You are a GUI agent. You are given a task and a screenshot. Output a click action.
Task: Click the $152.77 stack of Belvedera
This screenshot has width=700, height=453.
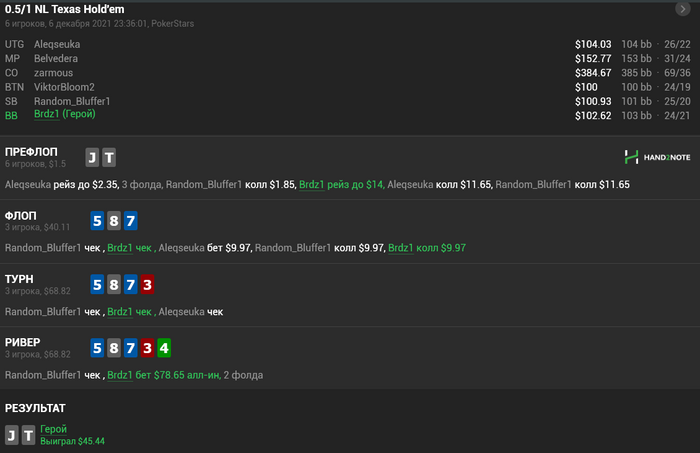(x=593, y=59)
